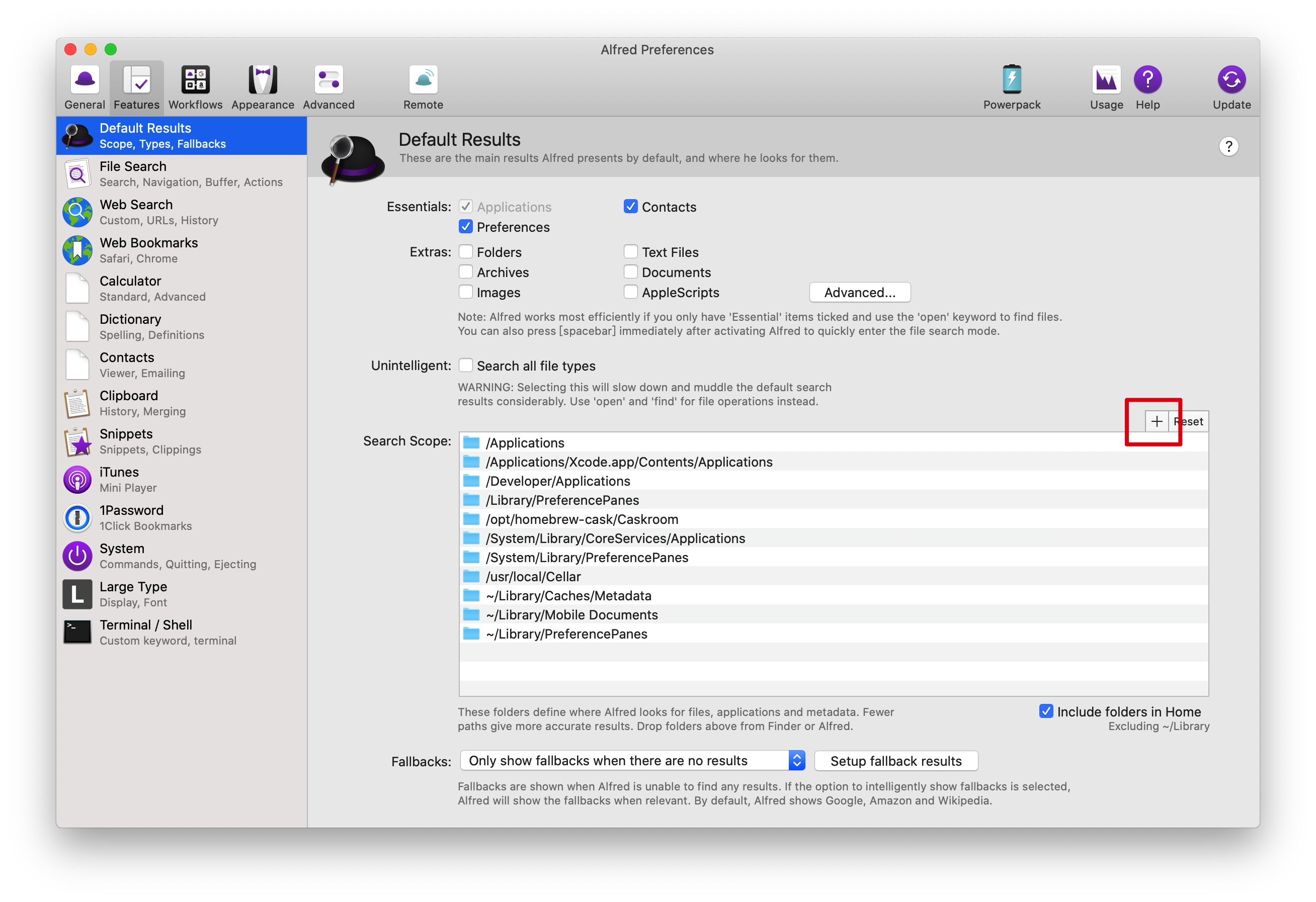Enable the Text Files checkbox
The height and width of the screenshot is (902, 1316).
coord(630,251)
